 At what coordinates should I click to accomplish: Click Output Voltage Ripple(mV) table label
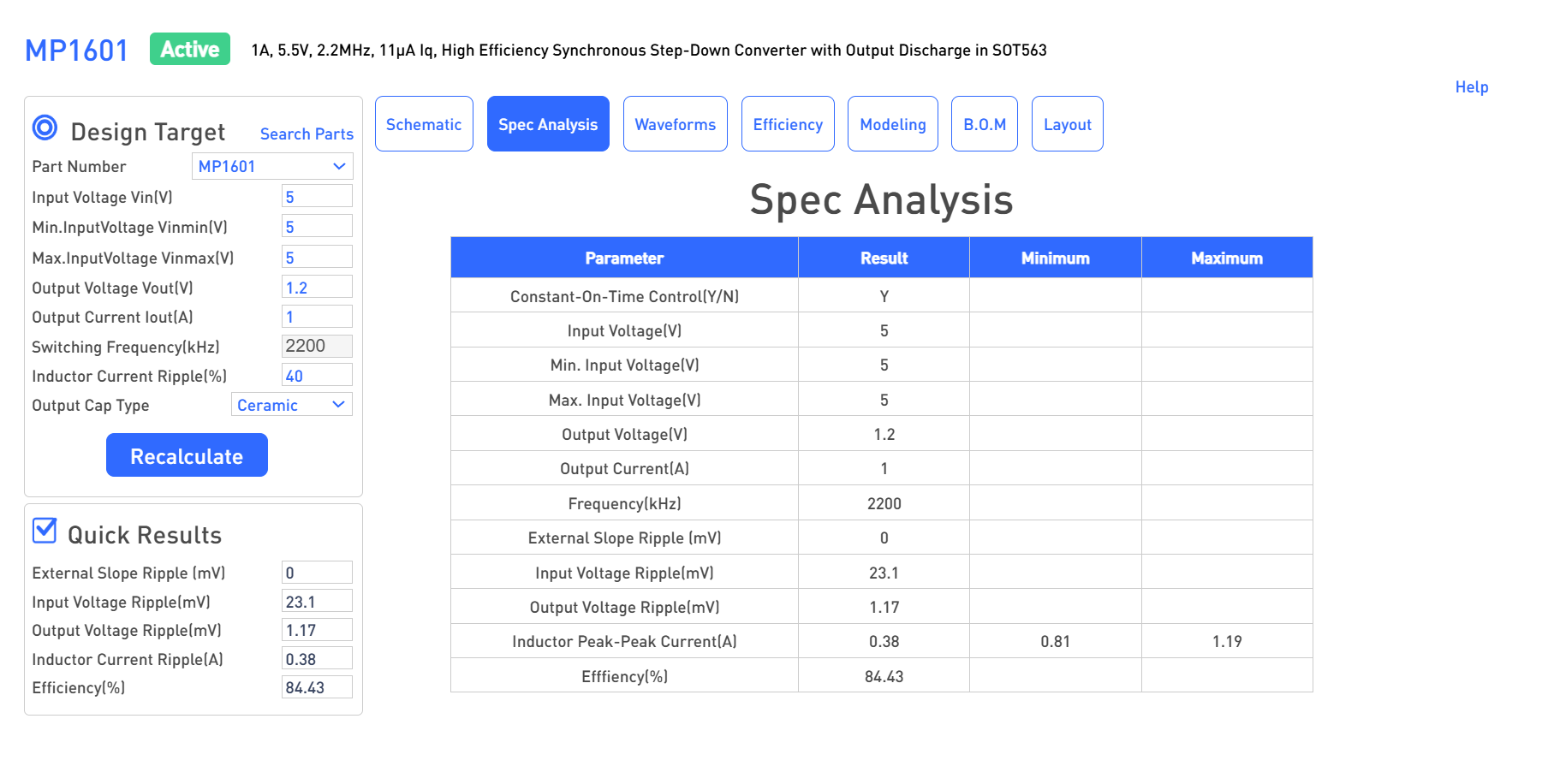(x=624, y=607)
